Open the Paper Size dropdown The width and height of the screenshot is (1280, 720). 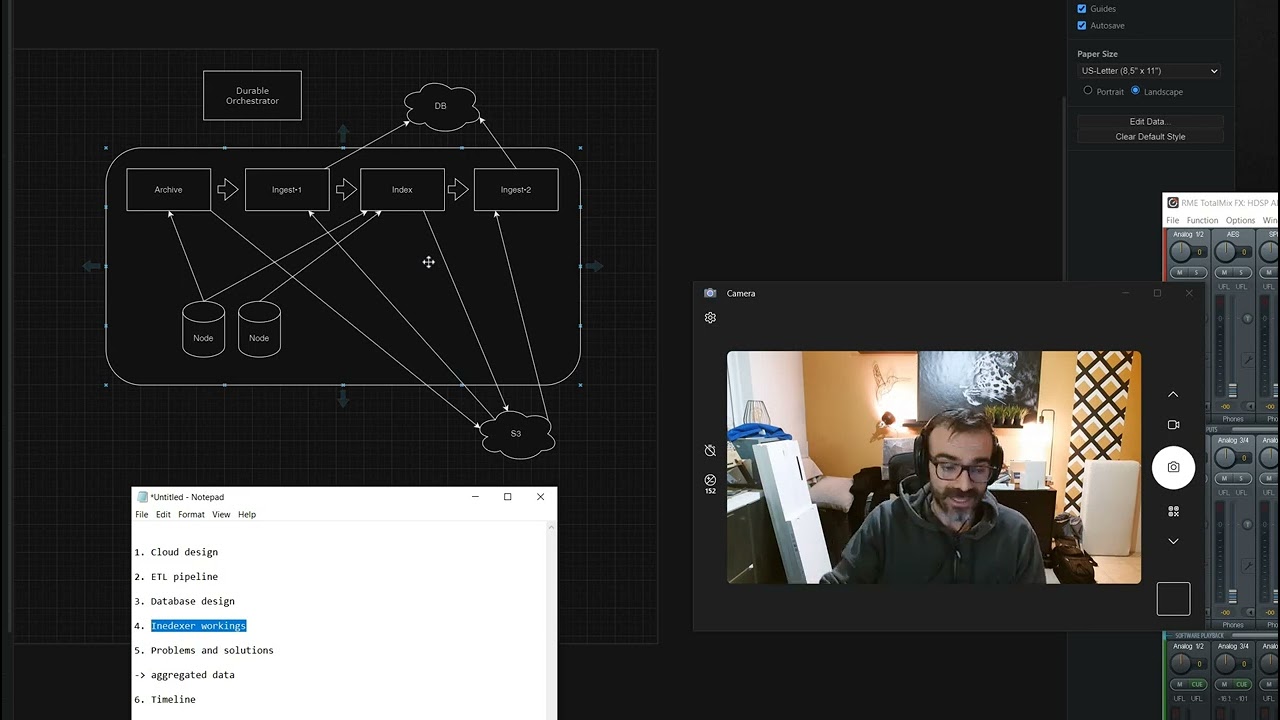(1149, 71)
